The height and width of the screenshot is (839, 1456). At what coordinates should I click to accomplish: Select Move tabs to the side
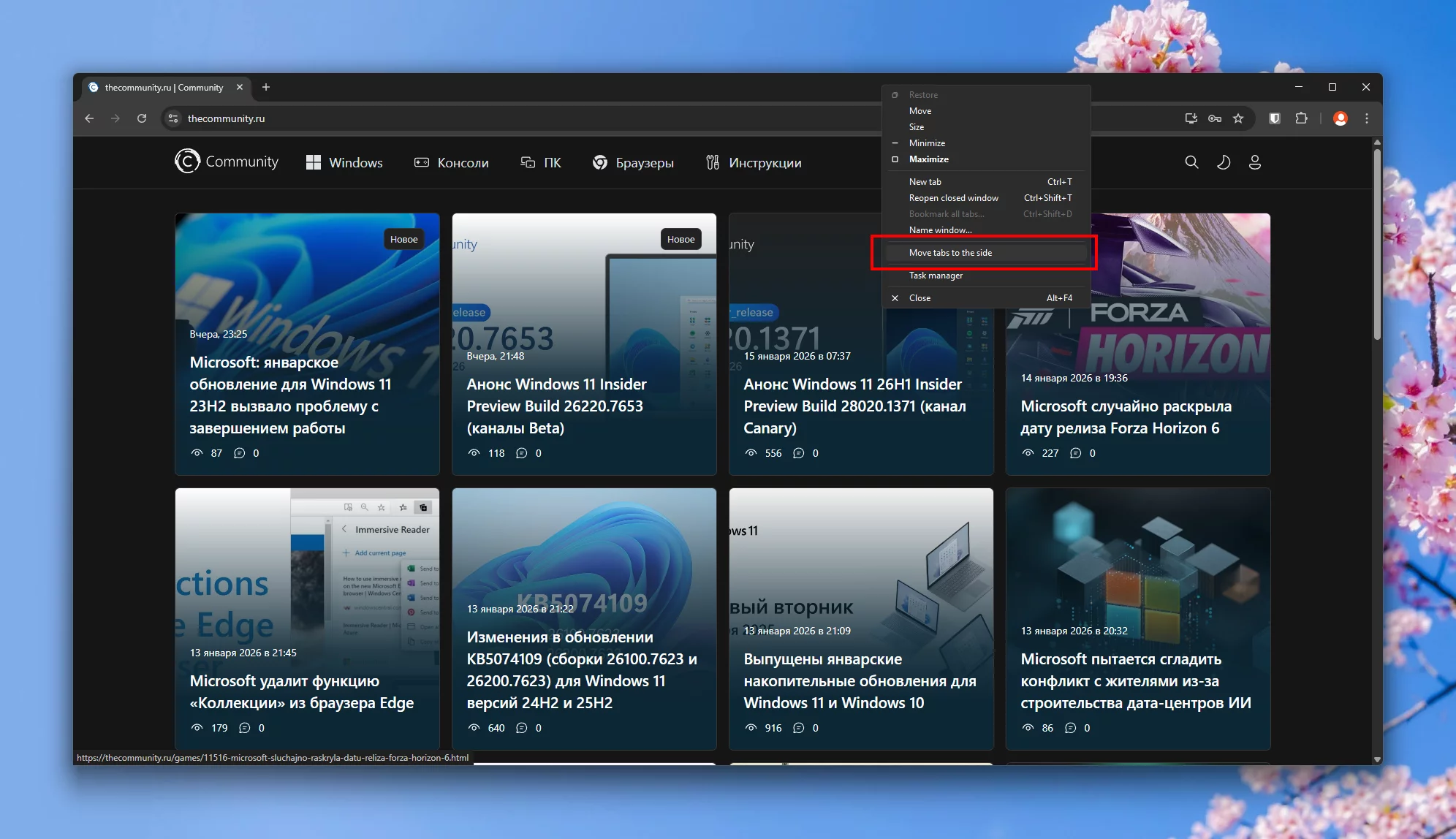pos(950,253)
